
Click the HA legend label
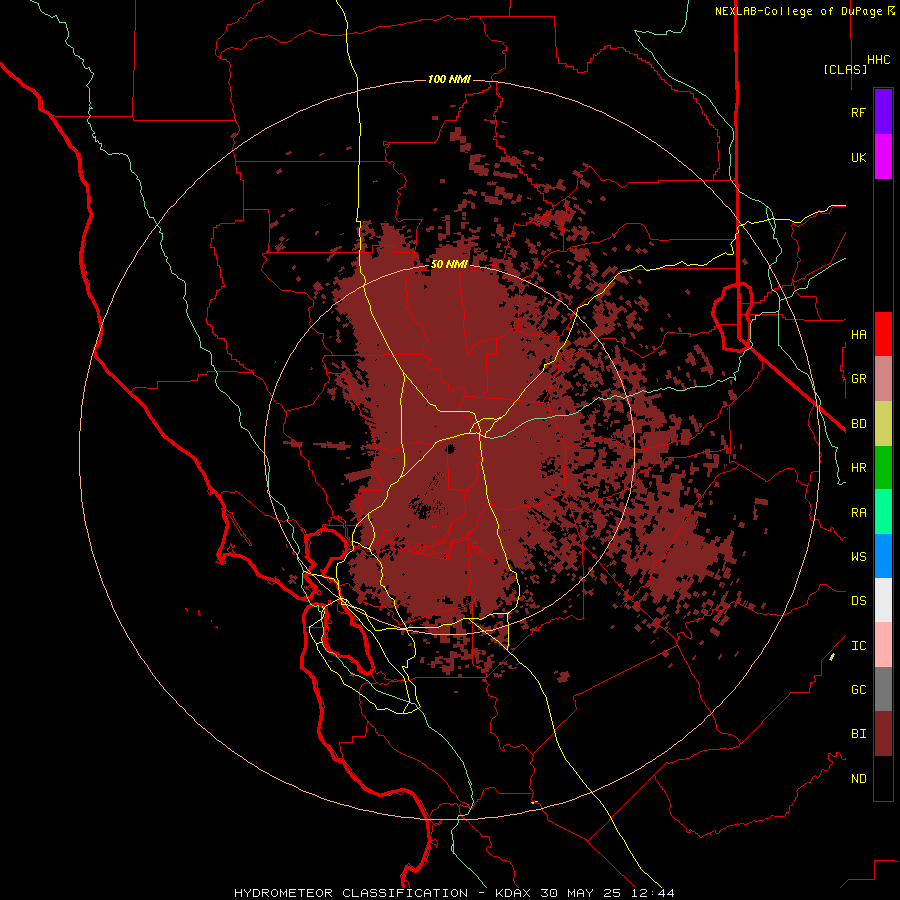[x=858, y=335]
